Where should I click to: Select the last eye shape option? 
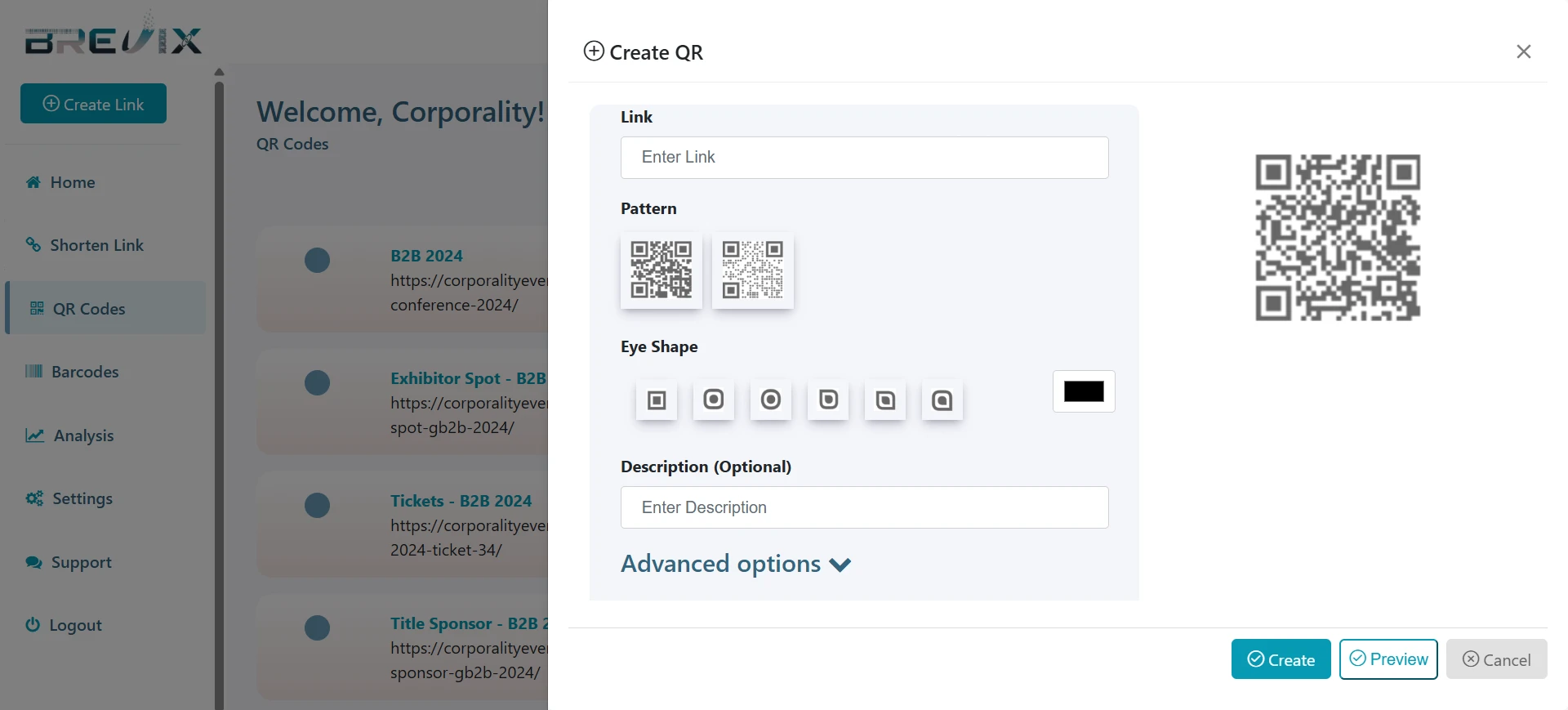point(942,400)
